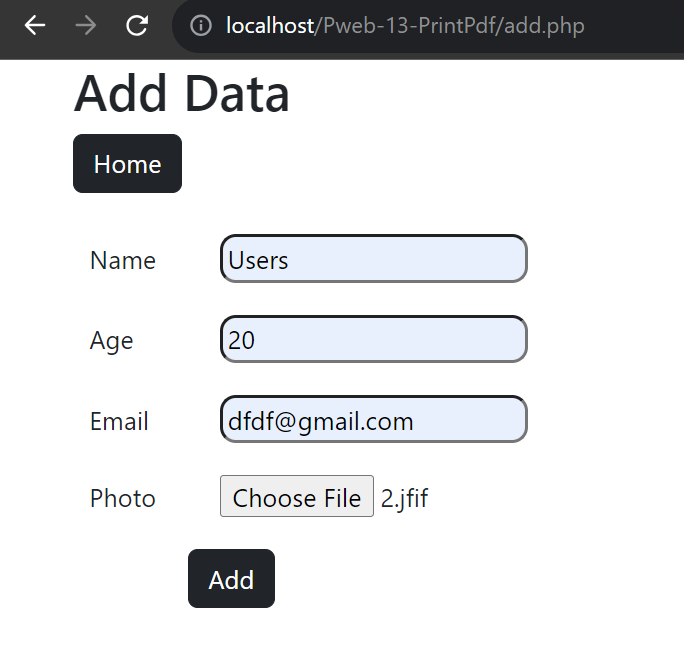Image resolution: width=684 pixels, height=652 pixels.
Task: View site information via the info icon
Action: (x=201, y=25)
